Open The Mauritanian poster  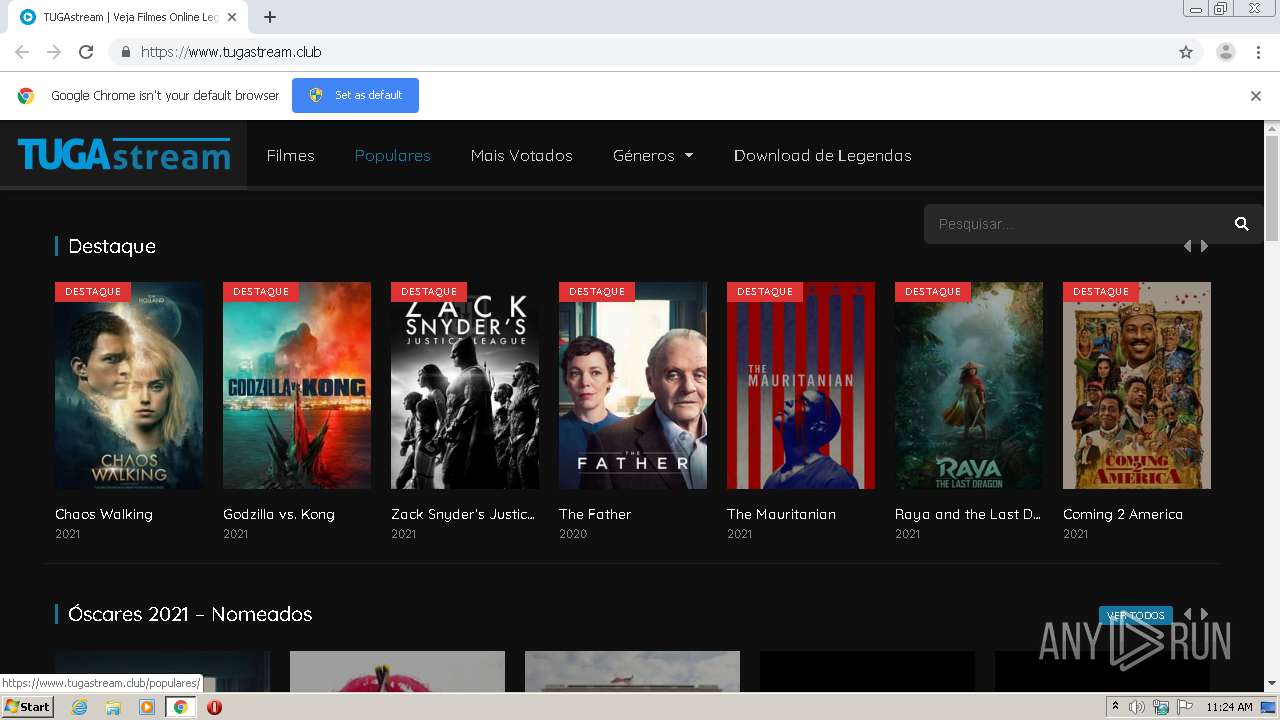(x=801, y=385)
